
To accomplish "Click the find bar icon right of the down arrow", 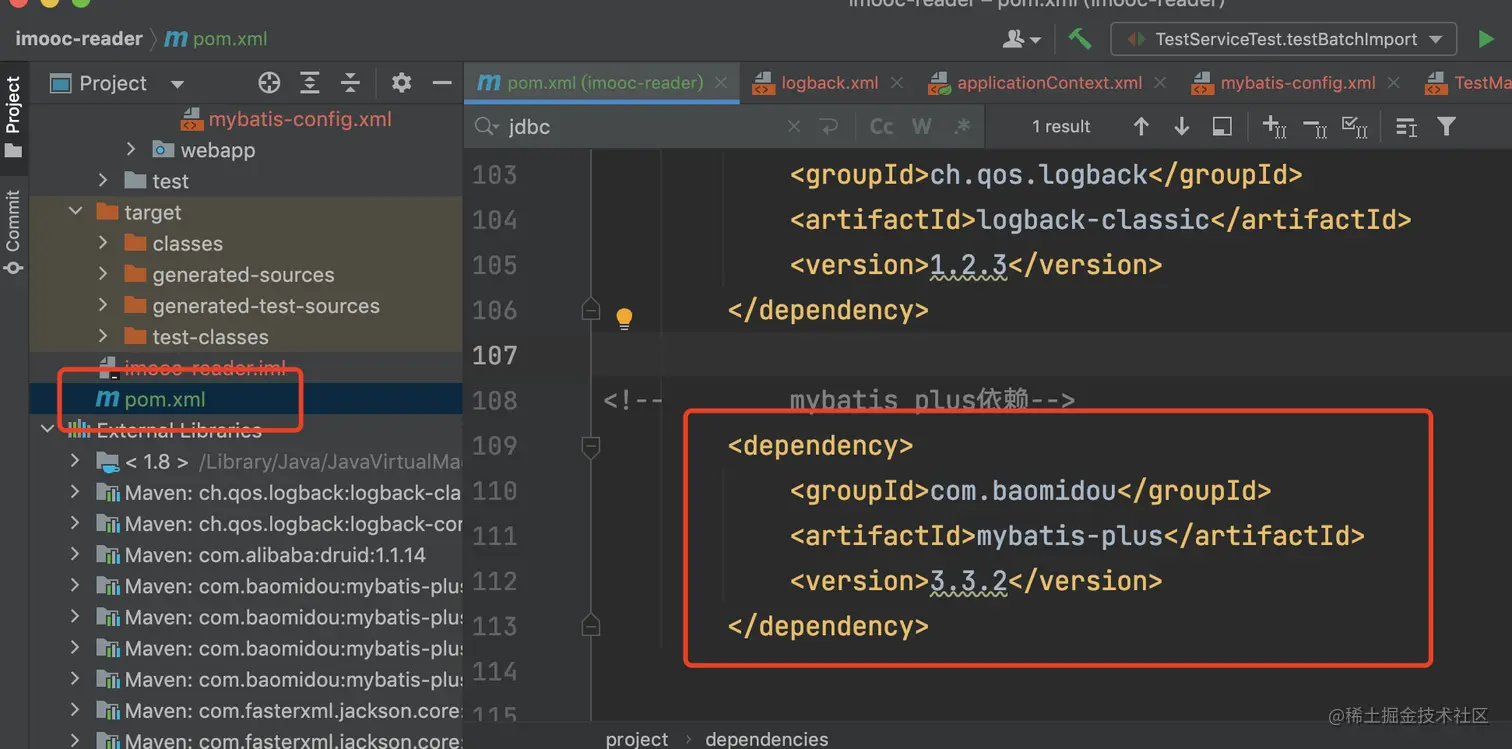I will (x=1222, y=127).
